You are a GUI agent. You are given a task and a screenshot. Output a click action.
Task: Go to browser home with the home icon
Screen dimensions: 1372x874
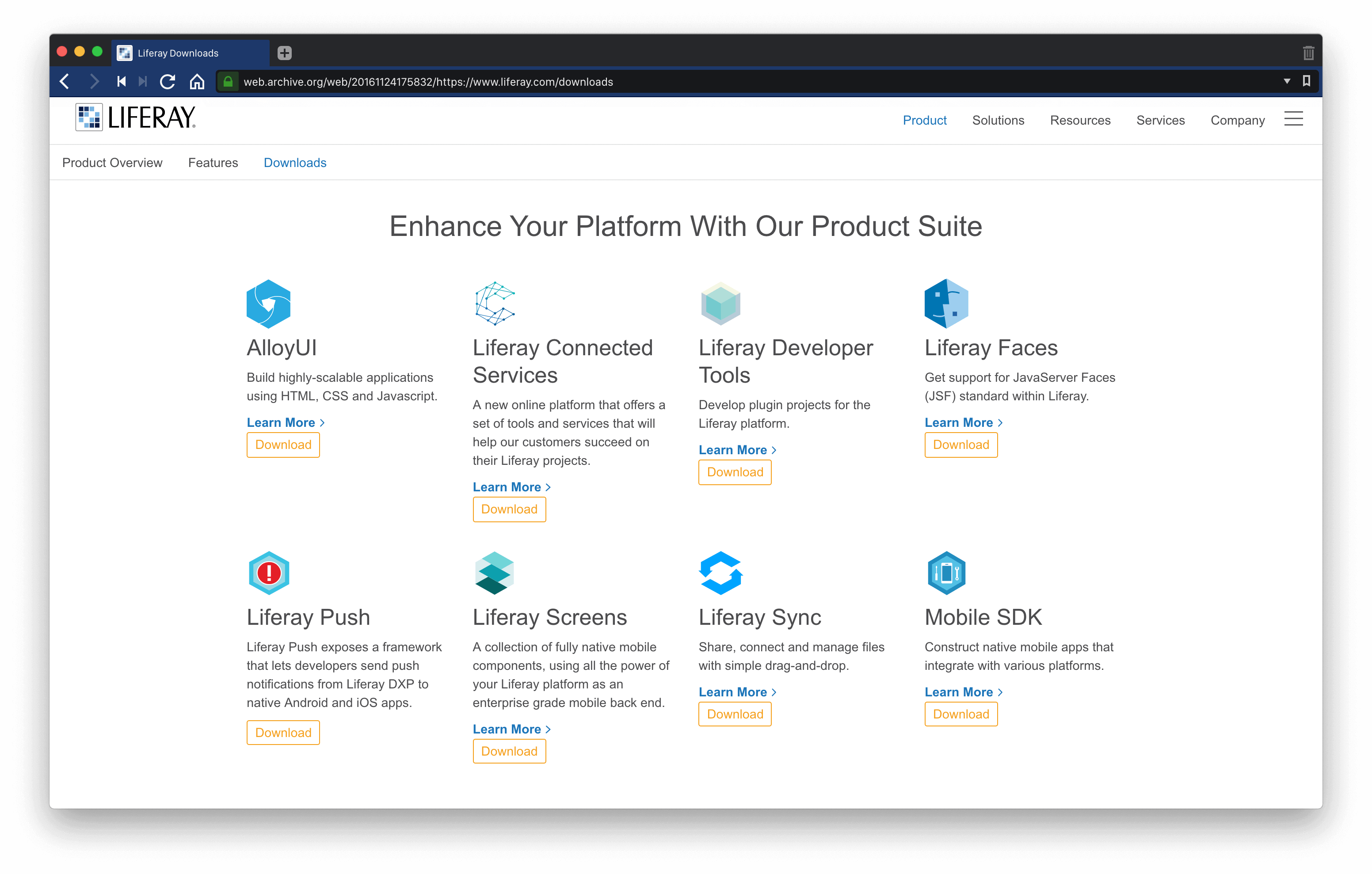pyautogui.click(x=197, y=81)
